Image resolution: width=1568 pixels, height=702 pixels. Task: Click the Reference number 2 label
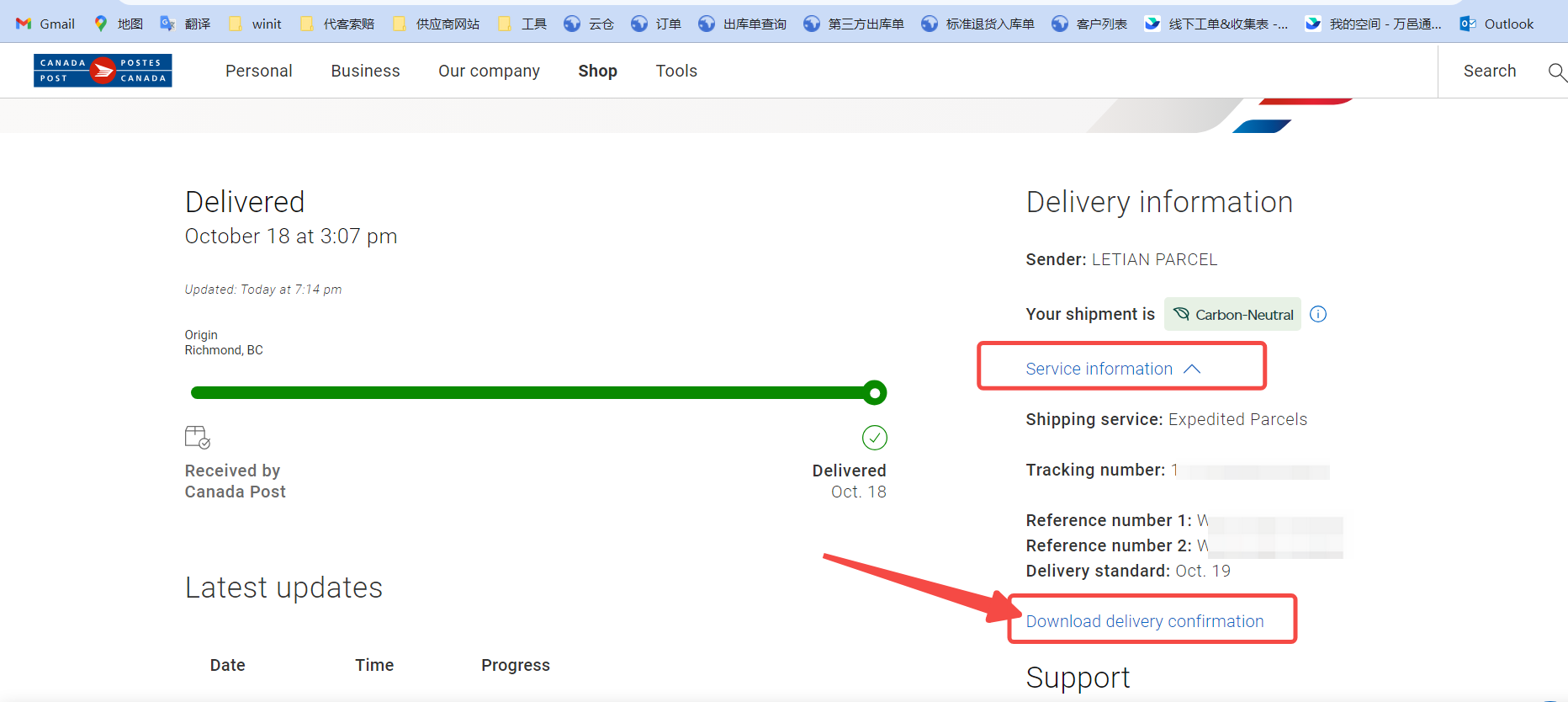1109,545
